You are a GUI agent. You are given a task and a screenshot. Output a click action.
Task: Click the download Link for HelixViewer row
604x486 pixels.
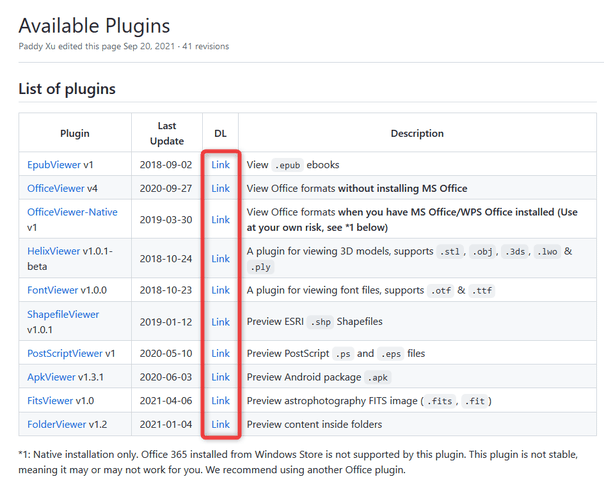click(x=220, y=258)
